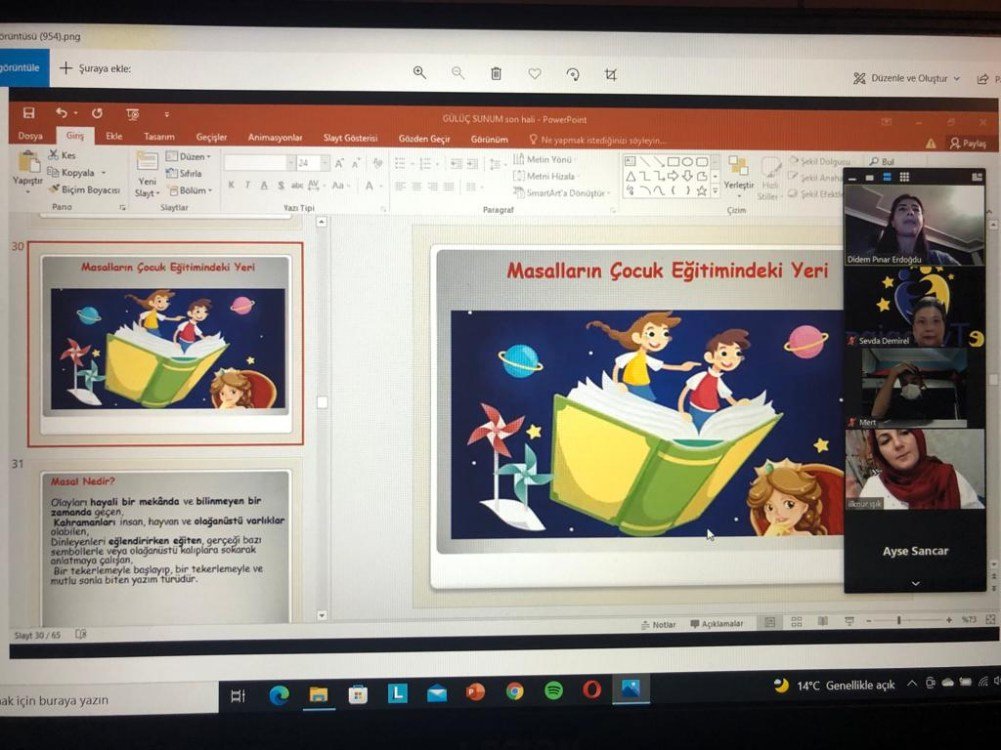Click the trash delete icon in Photos toolbar
The width and height of the screenshot is (1001, 750).
(x=496, y=73)
